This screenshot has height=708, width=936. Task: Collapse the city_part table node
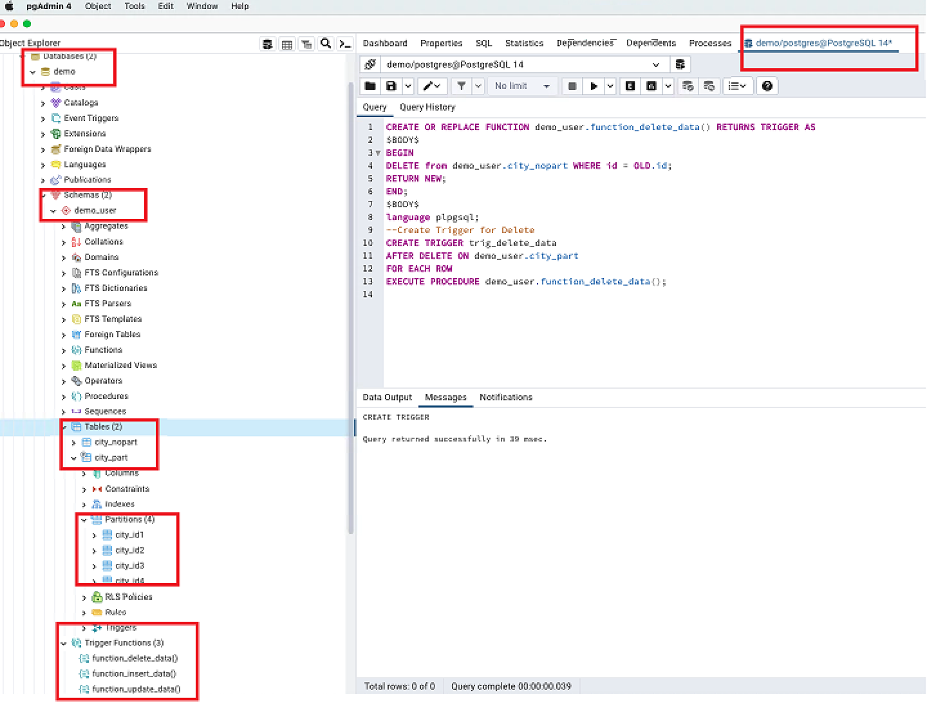tap(73, 458)
